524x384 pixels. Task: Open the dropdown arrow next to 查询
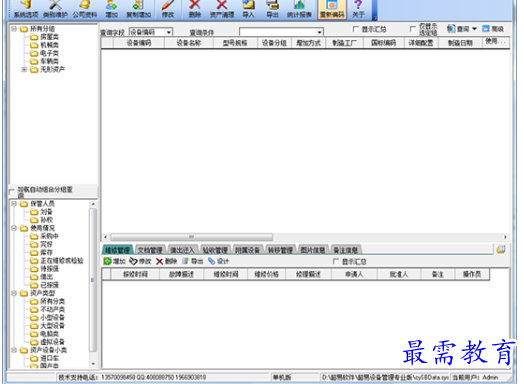point(474,29)
